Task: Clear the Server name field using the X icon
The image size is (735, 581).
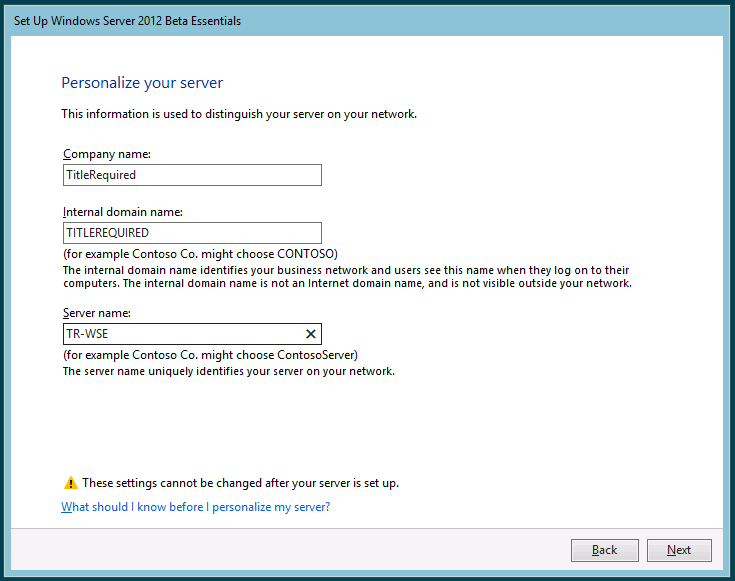Action: click(x=310, y=334)
